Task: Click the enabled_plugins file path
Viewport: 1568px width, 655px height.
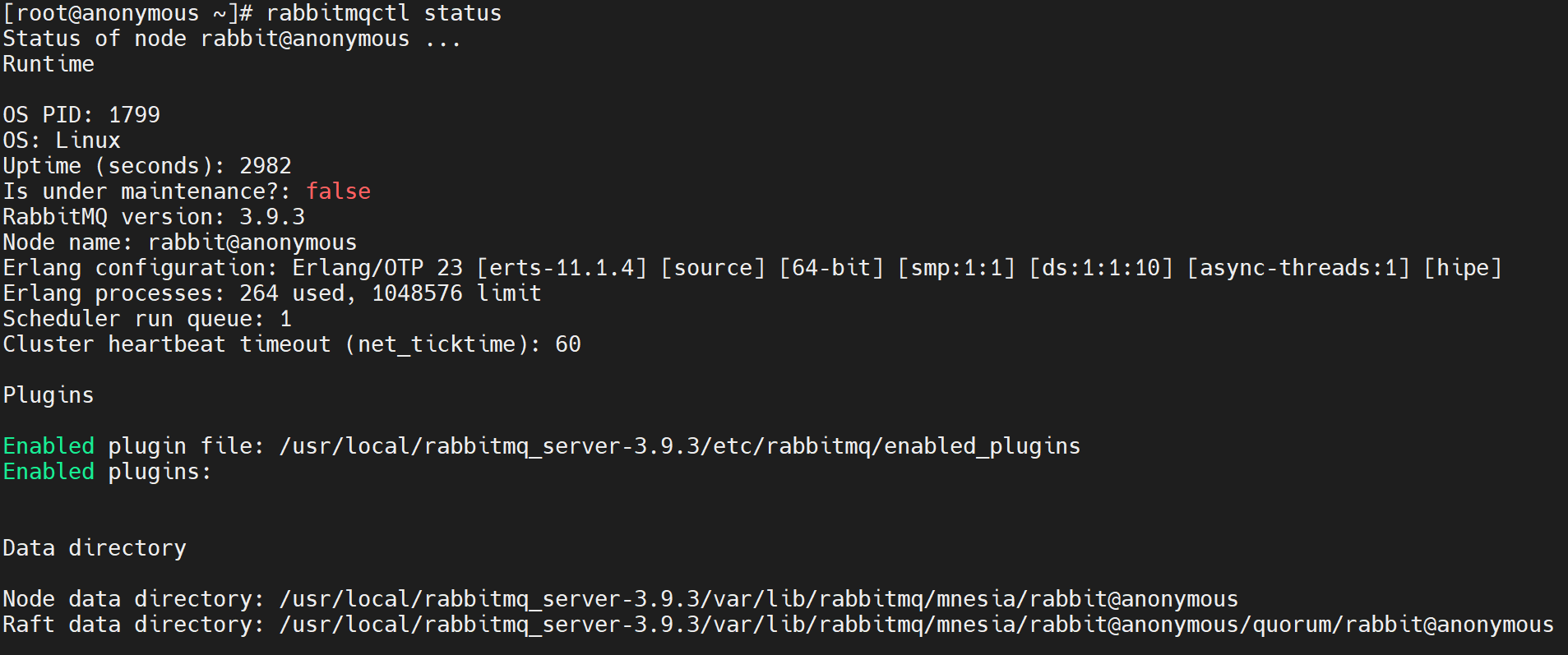Action: 679,446
